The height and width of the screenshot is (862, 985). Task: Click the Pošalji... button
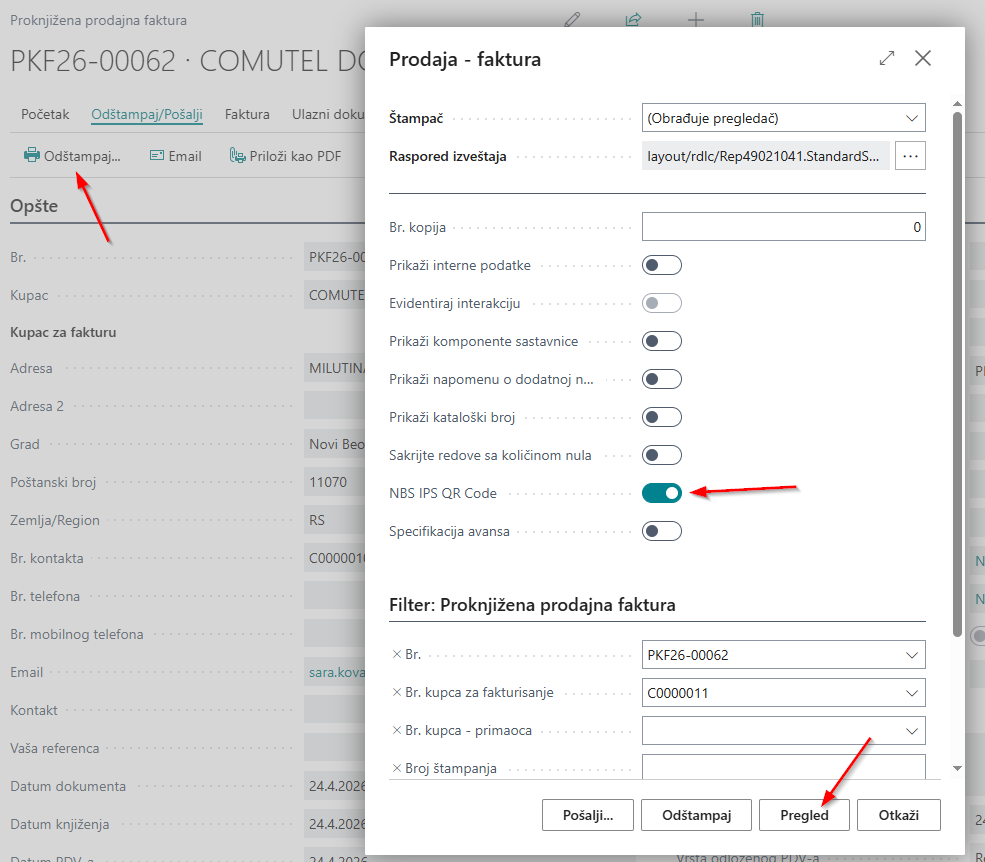point(588,815)
